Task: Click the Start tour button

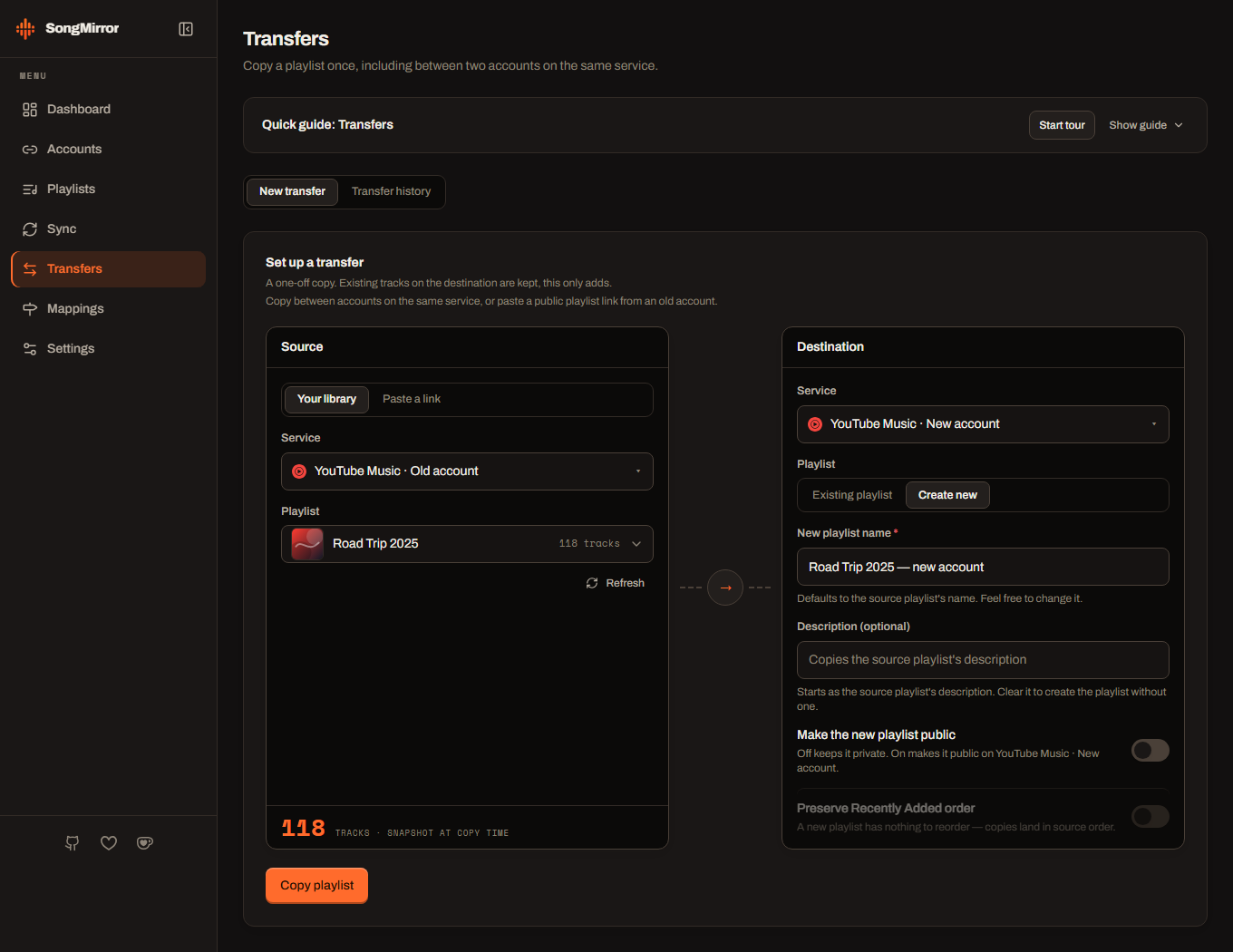Action: pyautogui.click(x=1062, y=125)
